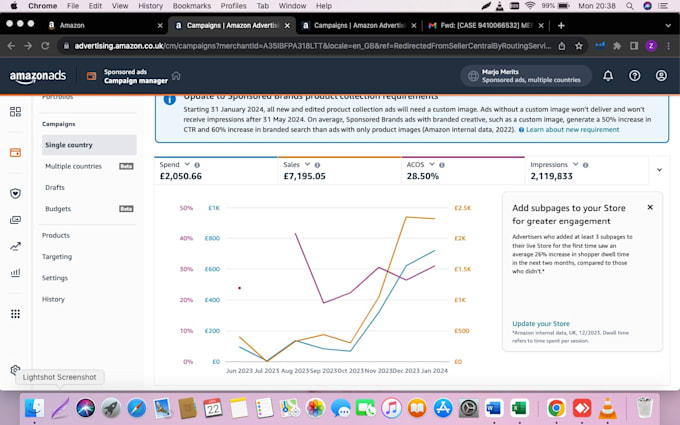The width and height of the screenshot is (680, 425).
Task: Open Settings in the sidebar
Action: click(55, 278)
